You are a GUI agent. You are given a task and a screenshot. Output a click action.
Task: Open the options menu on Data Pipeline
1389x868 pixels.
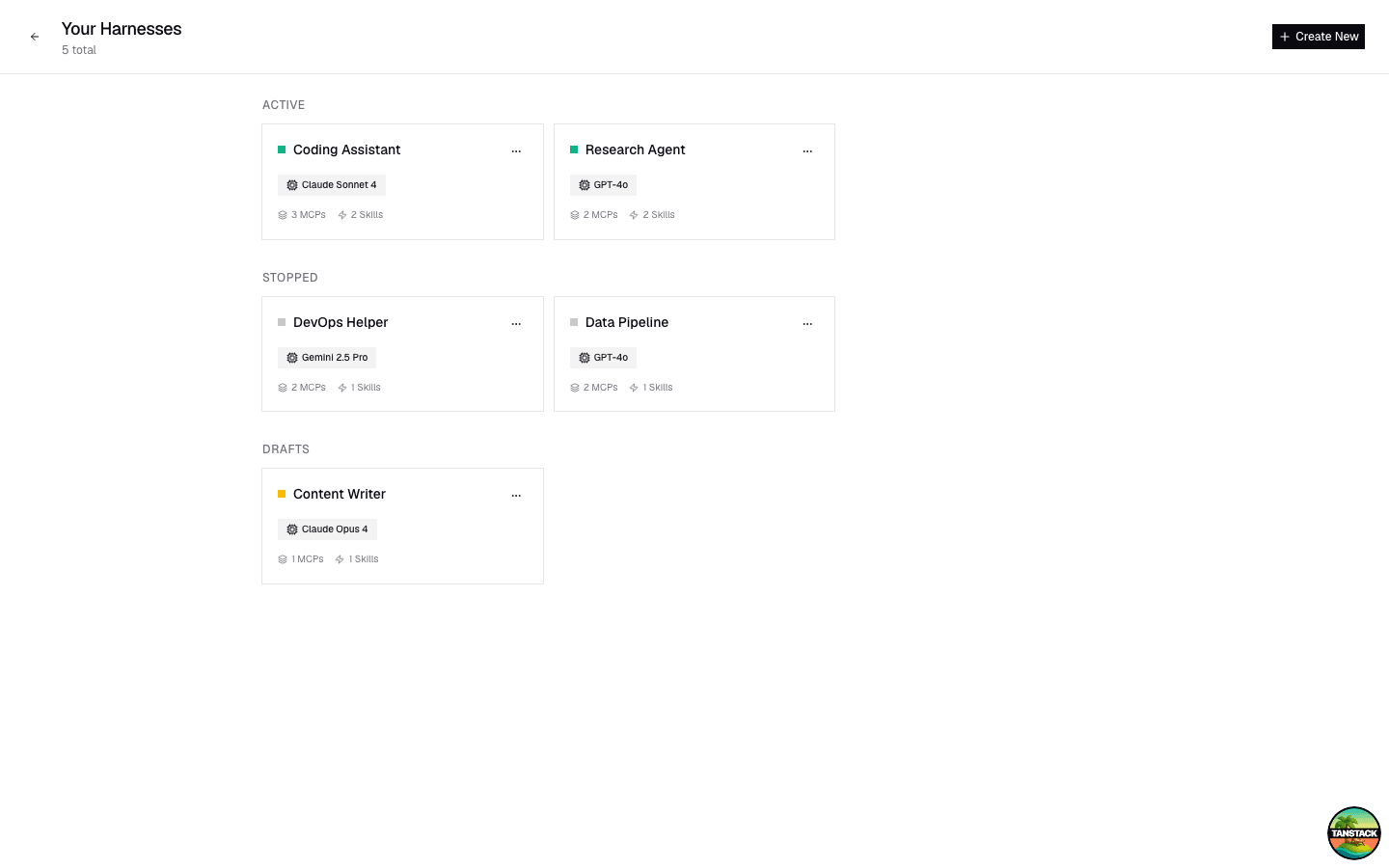coord(807,323)
